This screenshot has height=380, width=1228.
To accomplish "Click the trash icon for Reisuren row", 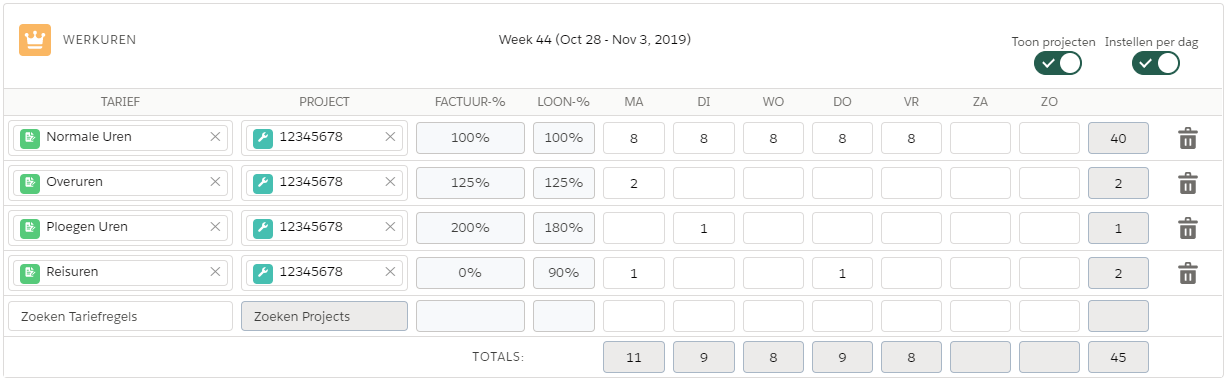I will (1187, 272).
